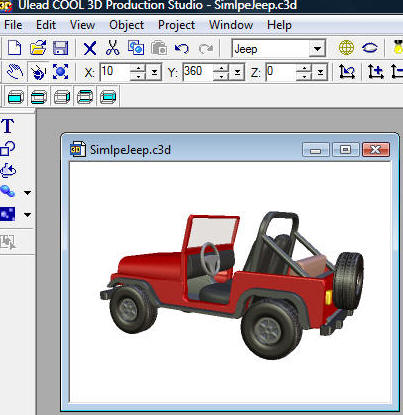403x415 pixels.
Task: Open the Project menu
Action: click(176, 25)
